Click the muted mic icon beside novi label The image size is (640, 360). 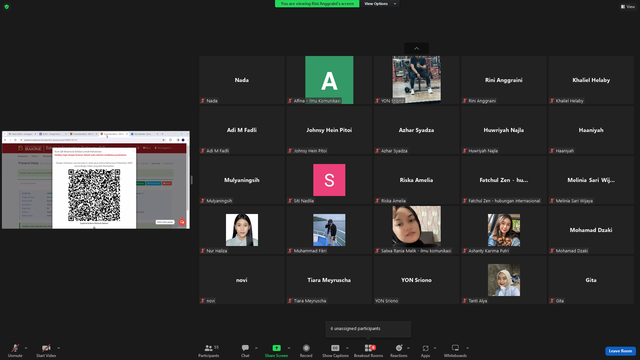point(203,301)
